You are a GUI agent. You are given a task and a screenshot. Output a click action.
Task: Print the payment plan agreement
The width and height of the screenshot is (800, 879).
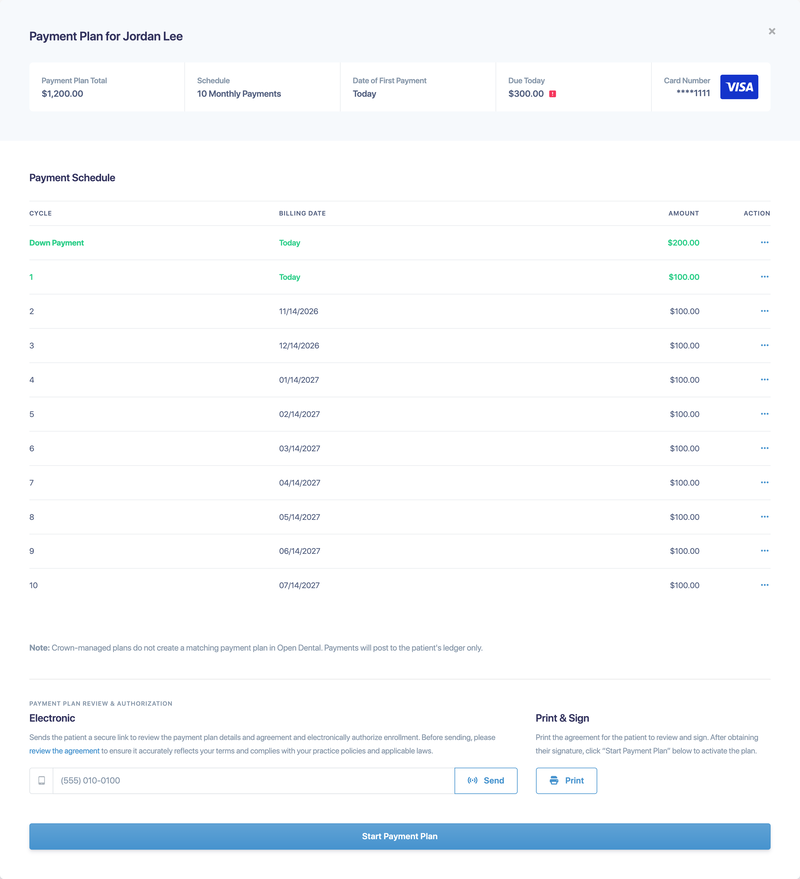(566, 780)
